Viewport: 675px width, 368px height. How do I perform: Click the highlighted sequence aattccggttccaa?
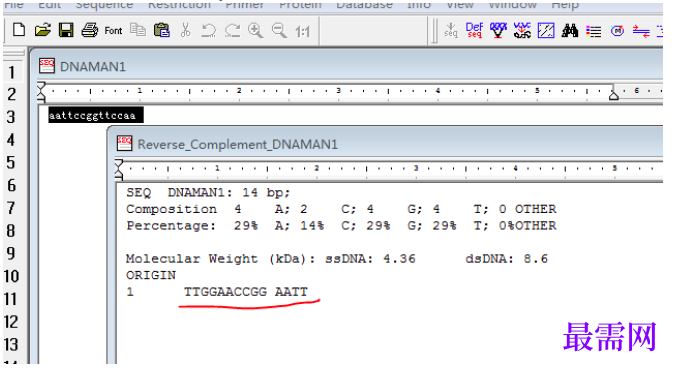(x=96, y=115)
